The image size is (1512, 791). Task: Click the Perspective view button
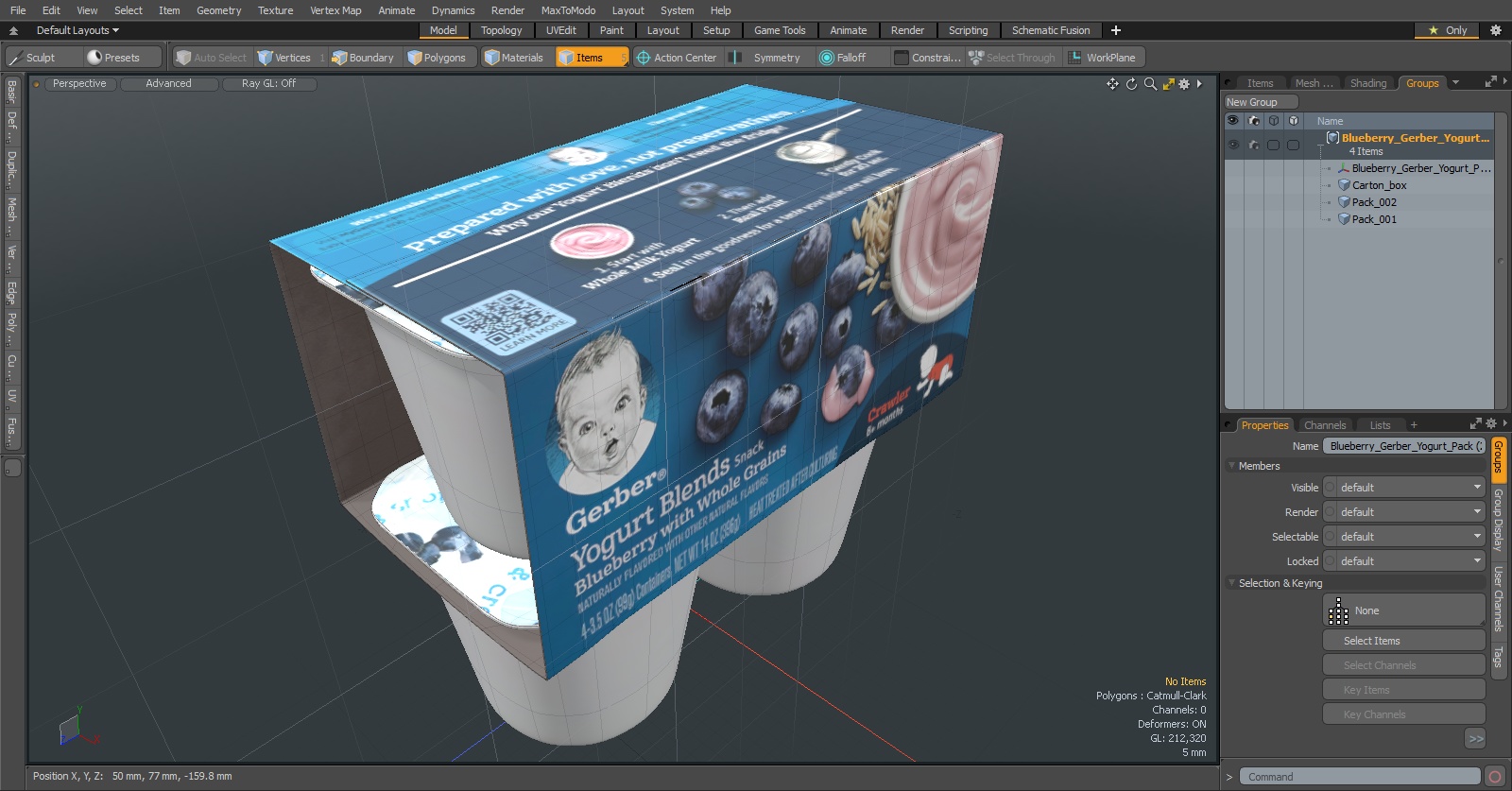(80, 84)
